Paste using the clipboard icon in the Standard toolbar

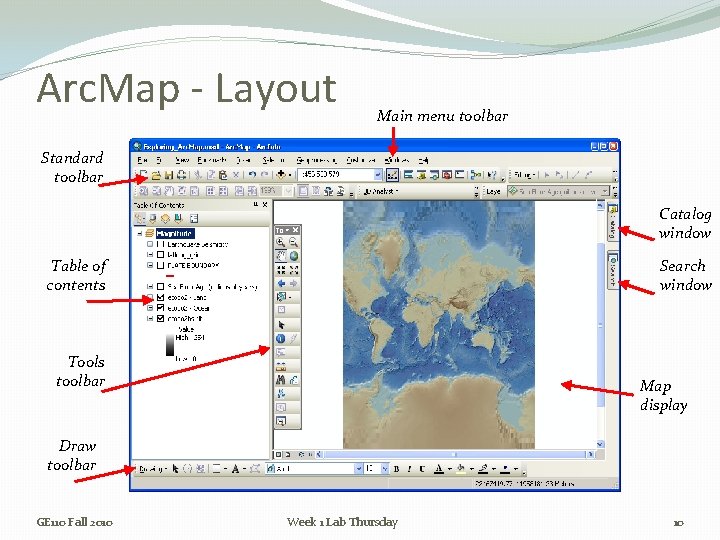point(223,175)
